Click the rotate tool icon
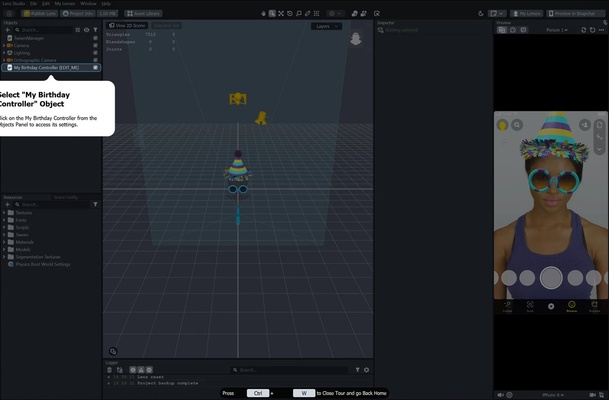The image size is (609, 400). [290, 14]
